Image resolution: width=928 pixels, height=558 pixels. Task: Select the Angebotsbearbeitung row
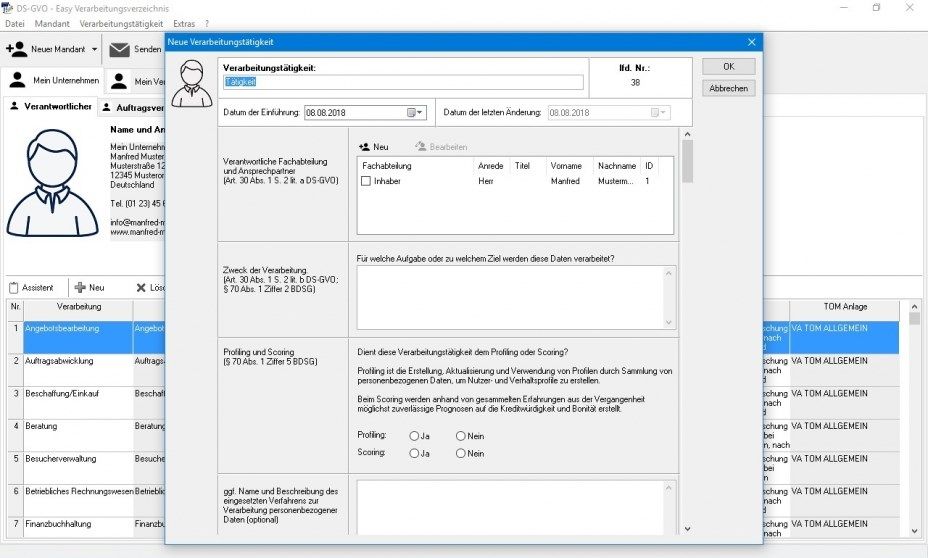tap(78, 337)
